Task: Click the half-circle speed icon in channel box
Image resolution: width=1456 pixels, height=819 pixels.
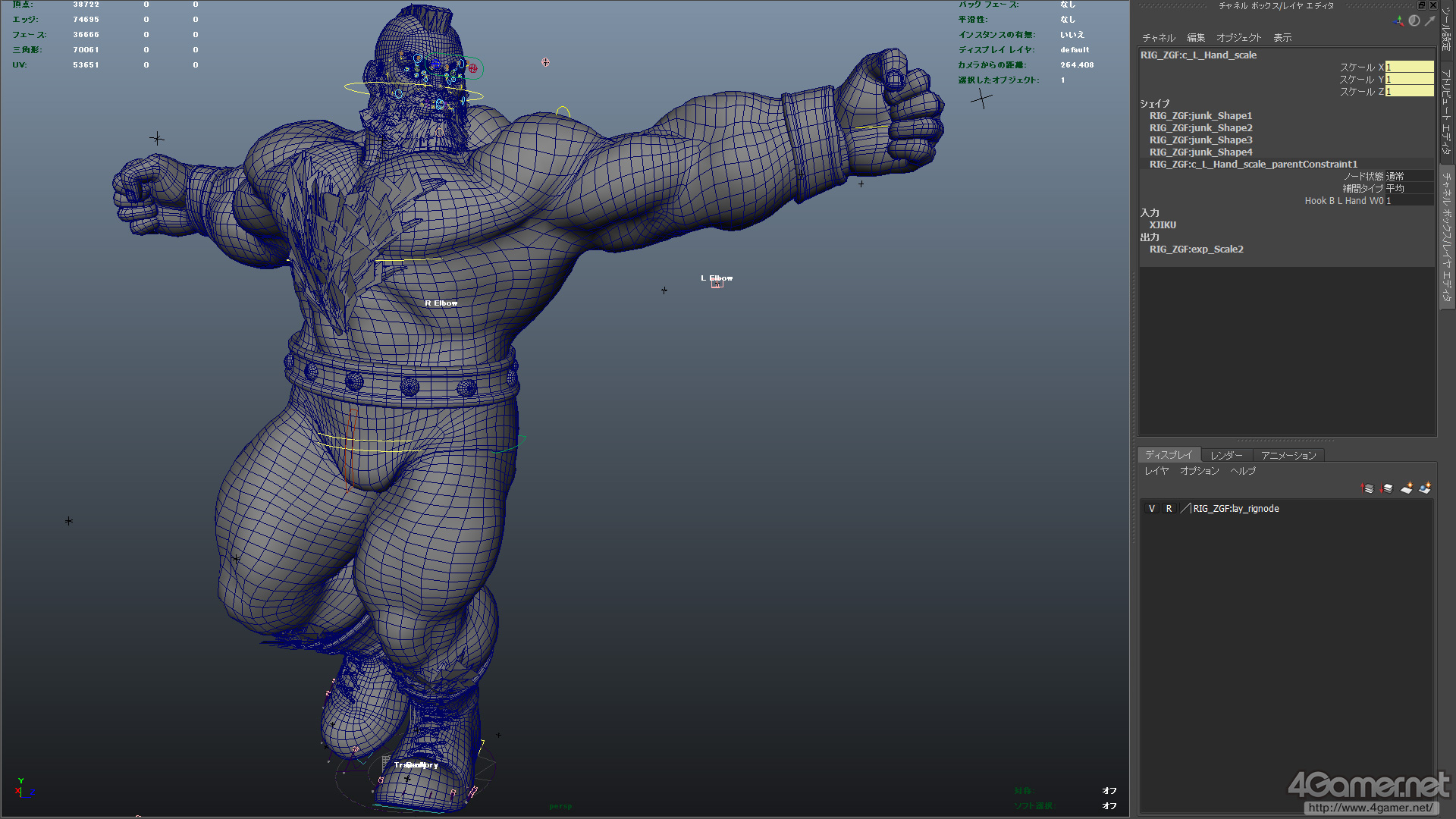Action: [x=1414, y=21]
